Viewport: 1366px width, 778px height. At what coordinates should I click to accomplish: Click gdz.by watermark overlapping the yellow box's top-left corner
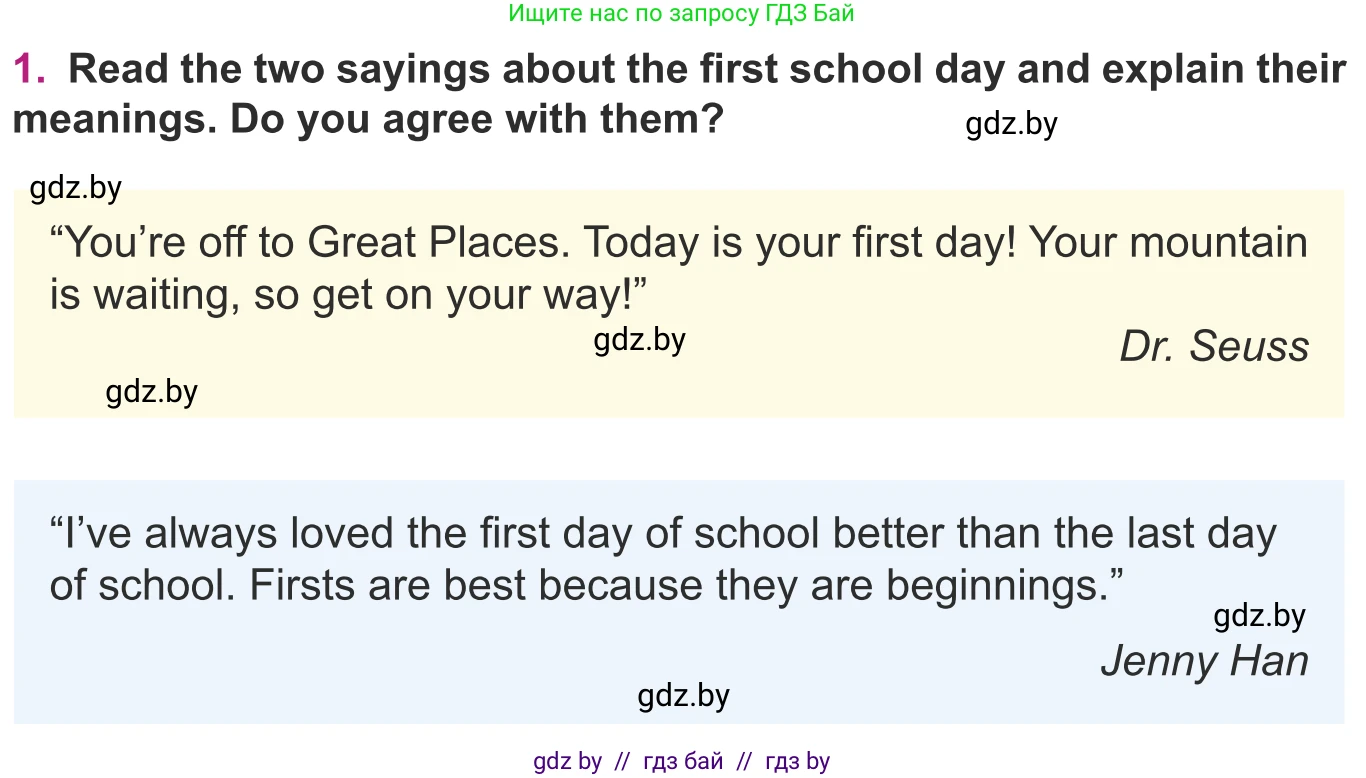(76, 188)
